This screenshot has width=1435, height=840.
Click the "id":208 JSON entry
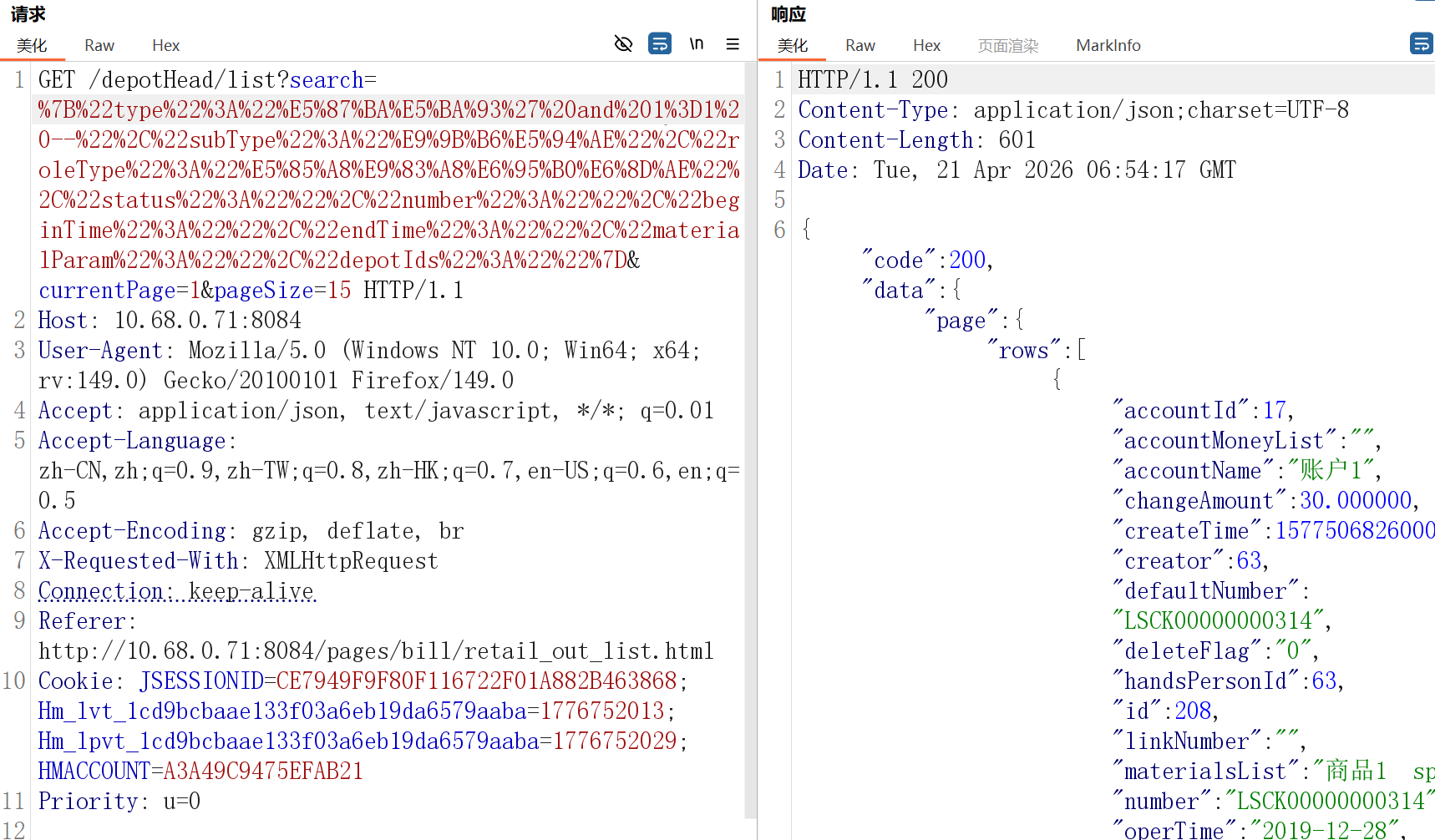pos(1165,711)
